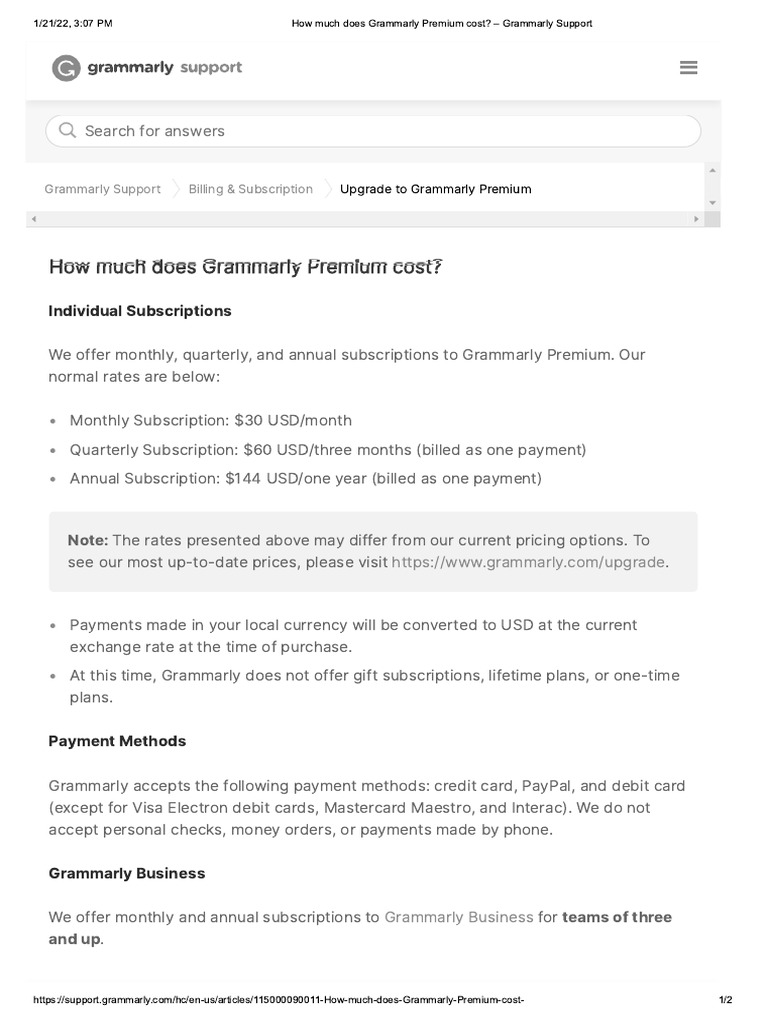Image resolution: width=768 pixels, height=1024 pixels.
Task: Go to the Grammarly Support breadcrumb
Action: tap(102, 189)
